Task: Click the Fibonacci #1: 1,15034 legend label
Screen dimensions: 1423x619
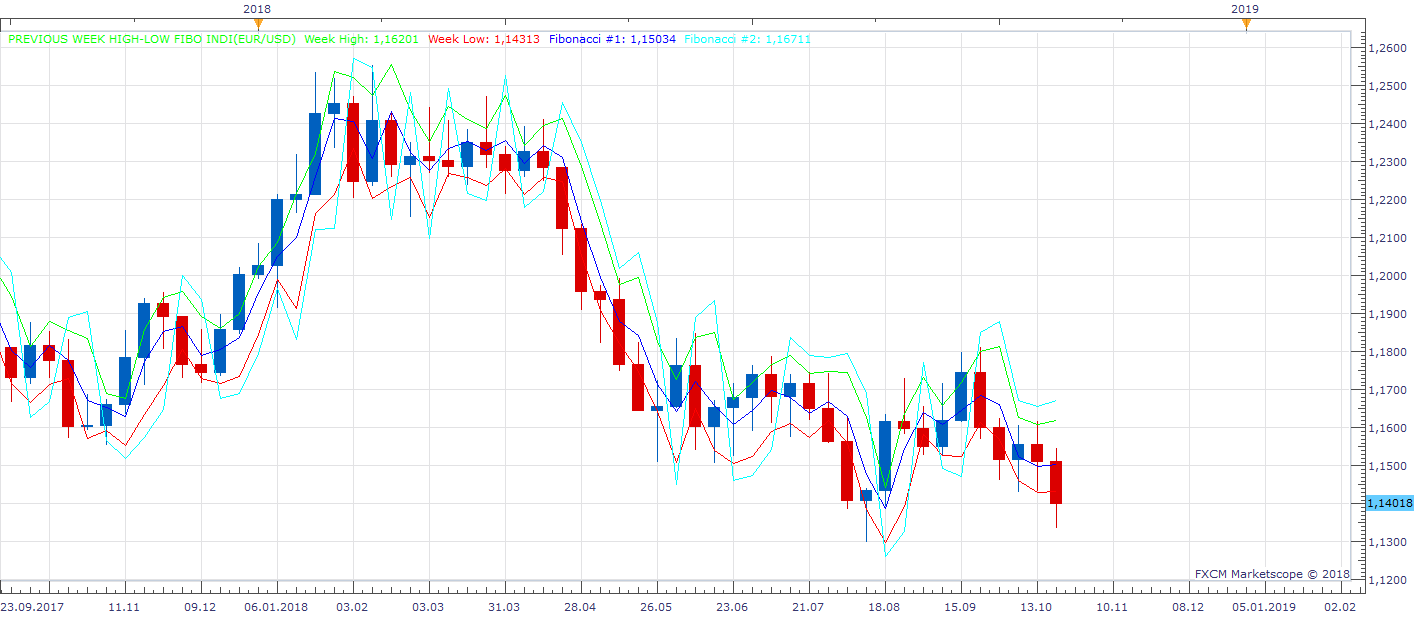Action: tap(612, 40)
